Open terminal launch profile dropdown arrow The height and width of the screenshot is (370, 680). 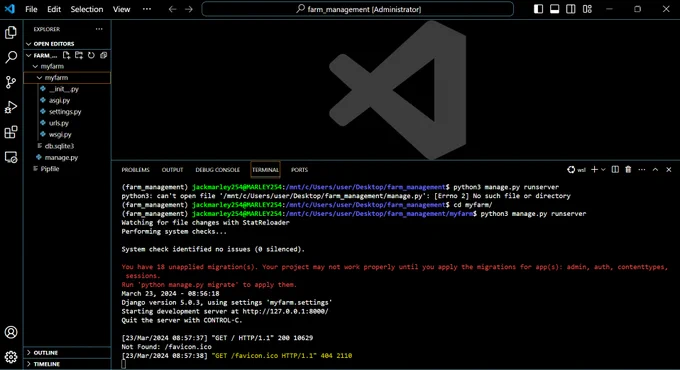point(603,170)
